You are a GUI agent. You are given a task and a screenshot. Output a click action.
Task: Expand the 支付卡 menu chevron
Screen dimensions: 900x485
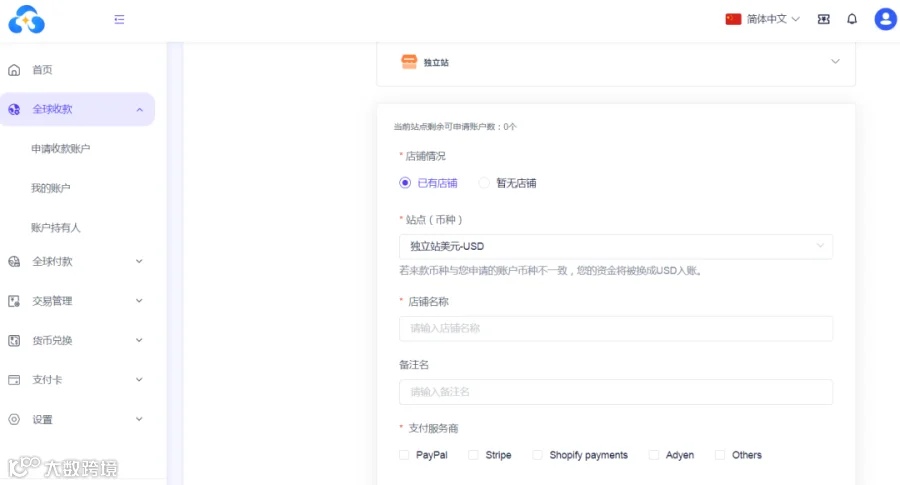139,380
